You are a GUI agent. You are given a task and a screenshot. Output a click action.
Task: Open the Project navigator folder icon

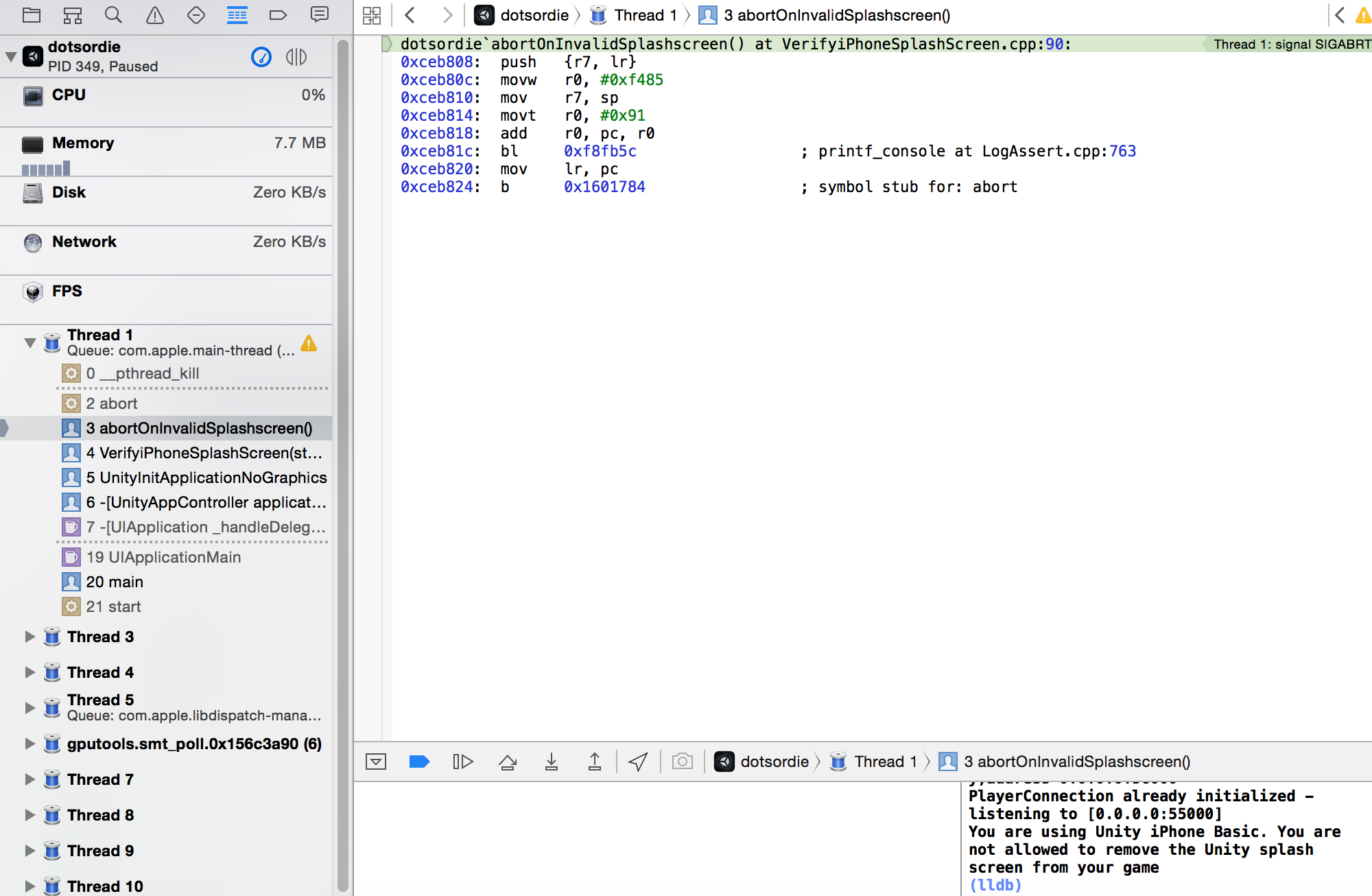32,14
